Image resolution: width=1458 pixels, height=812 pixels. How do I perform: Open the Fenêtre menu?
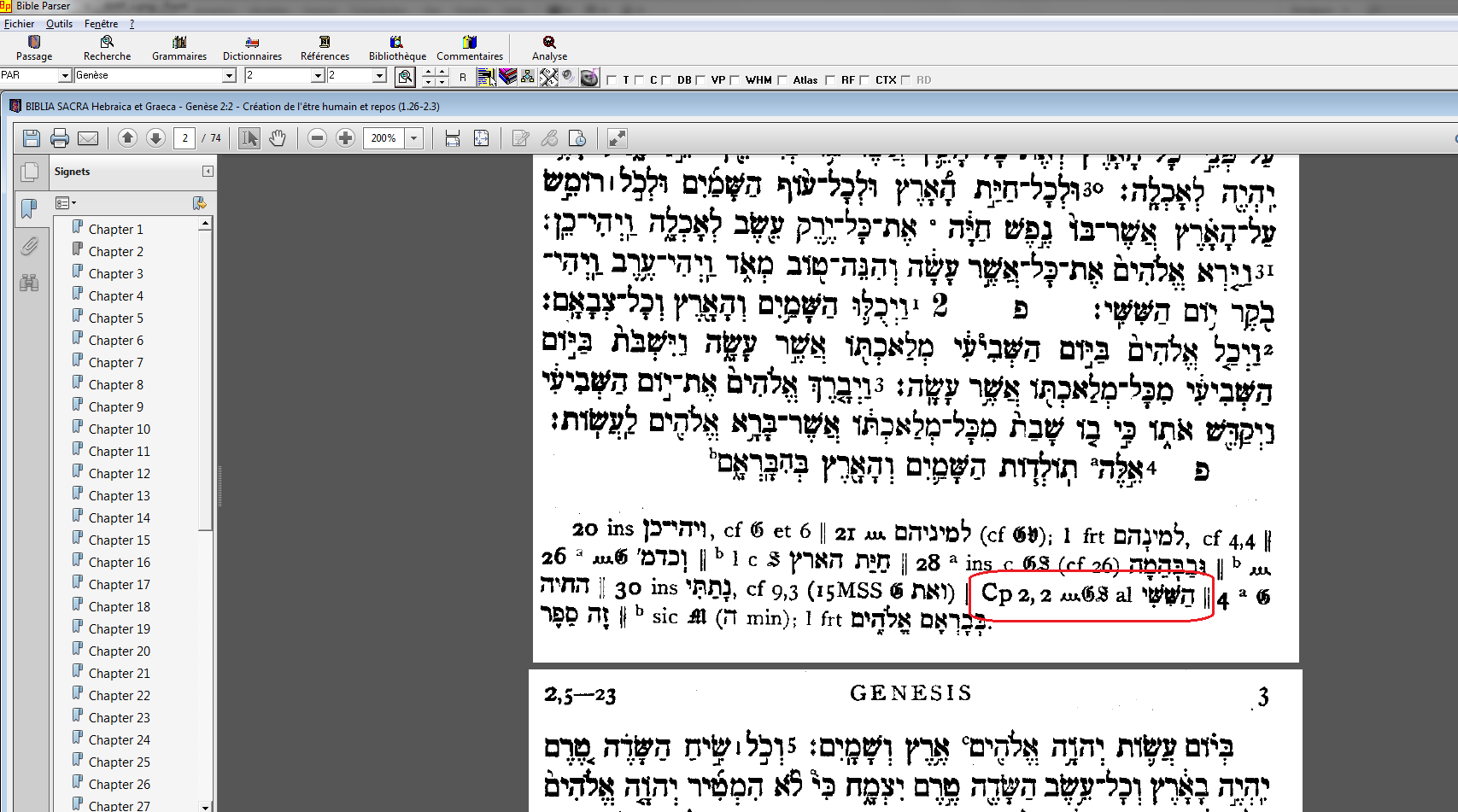(x=101, y=24)
